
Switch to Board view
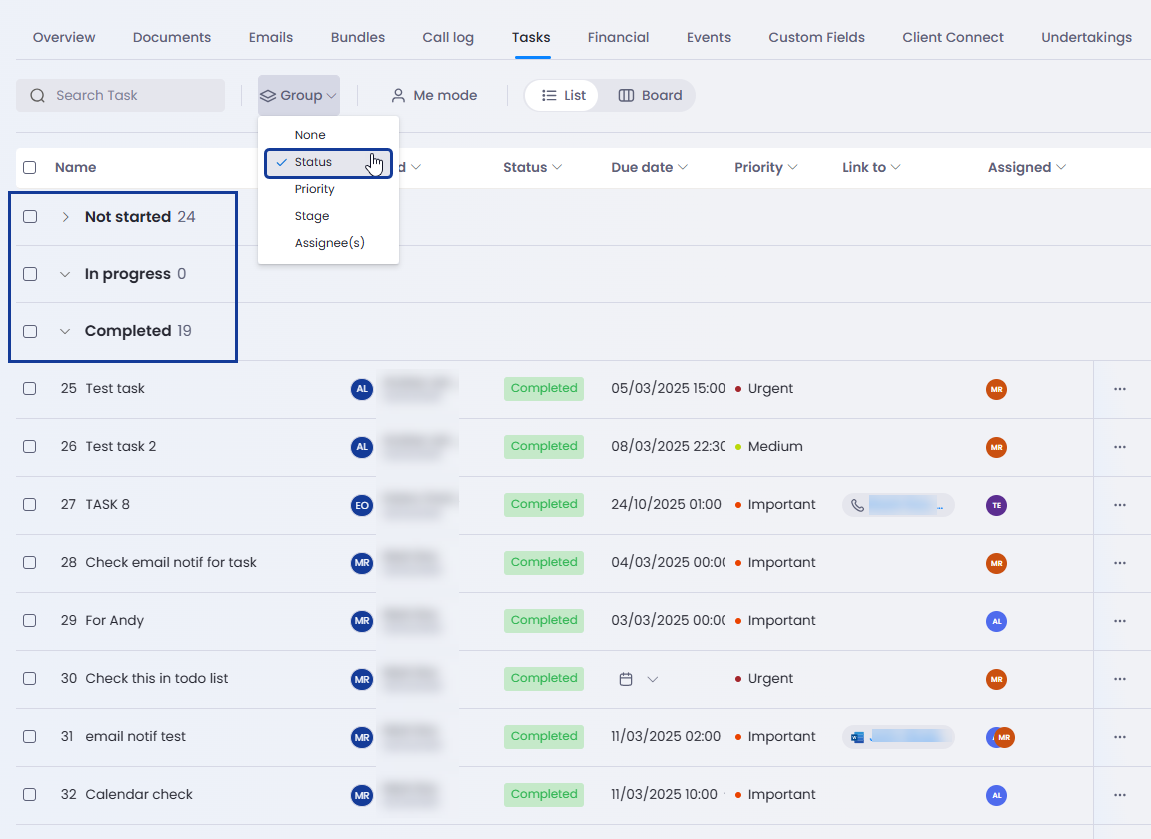point(650,95)
